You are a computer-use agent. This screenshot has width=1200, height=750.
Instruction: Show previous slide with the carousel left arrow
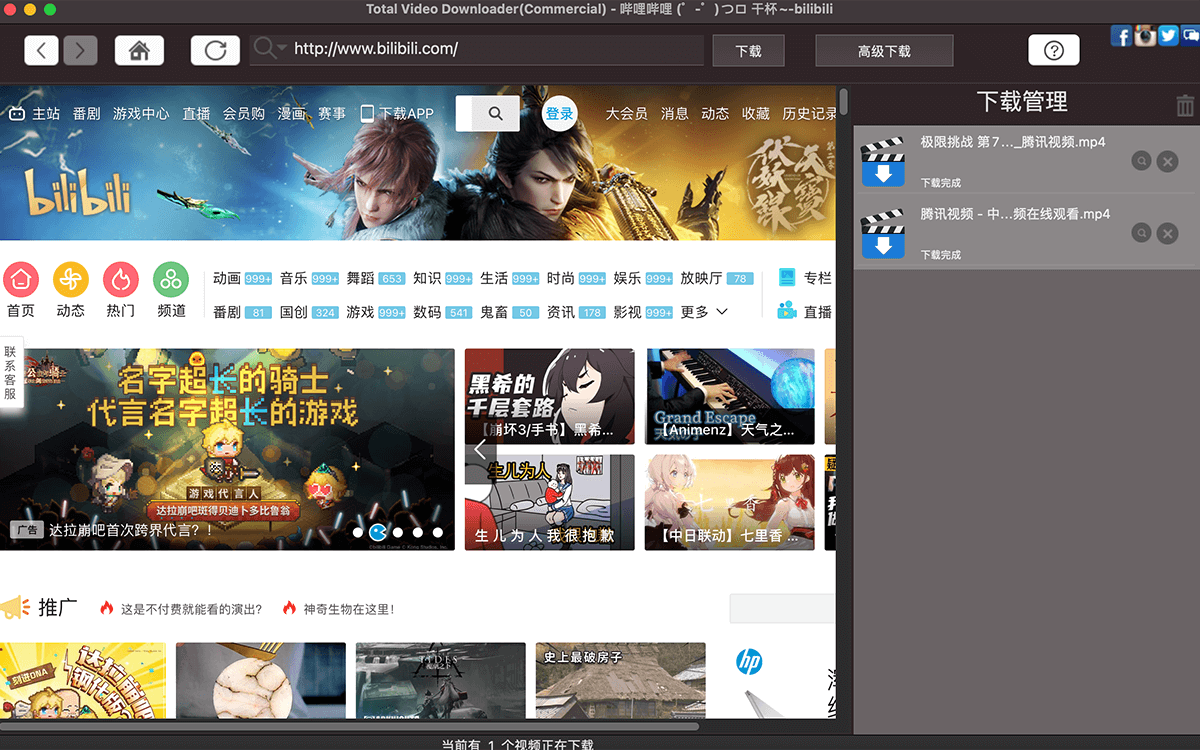480,450
